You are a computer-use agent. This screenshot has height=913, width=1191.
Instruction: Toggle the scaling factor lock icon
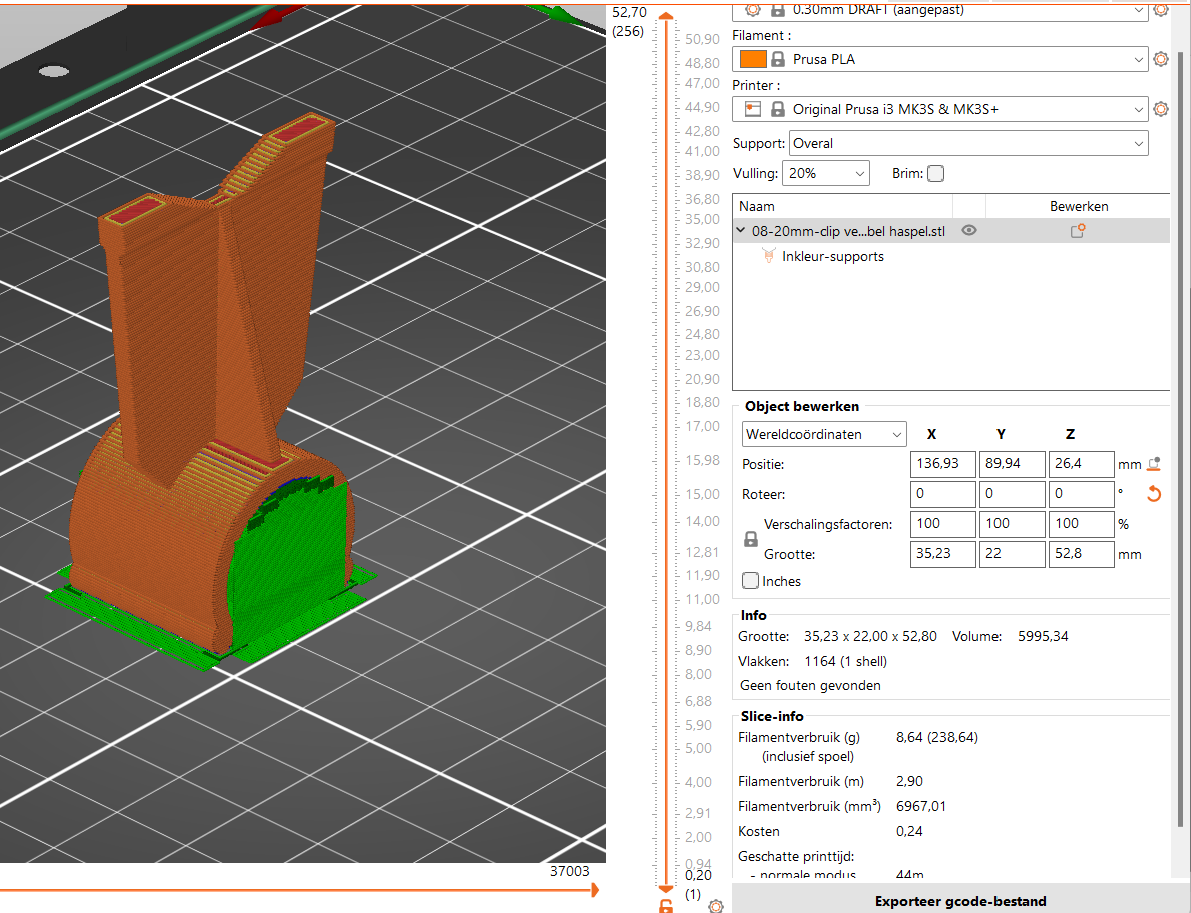[x=751, y=539]
